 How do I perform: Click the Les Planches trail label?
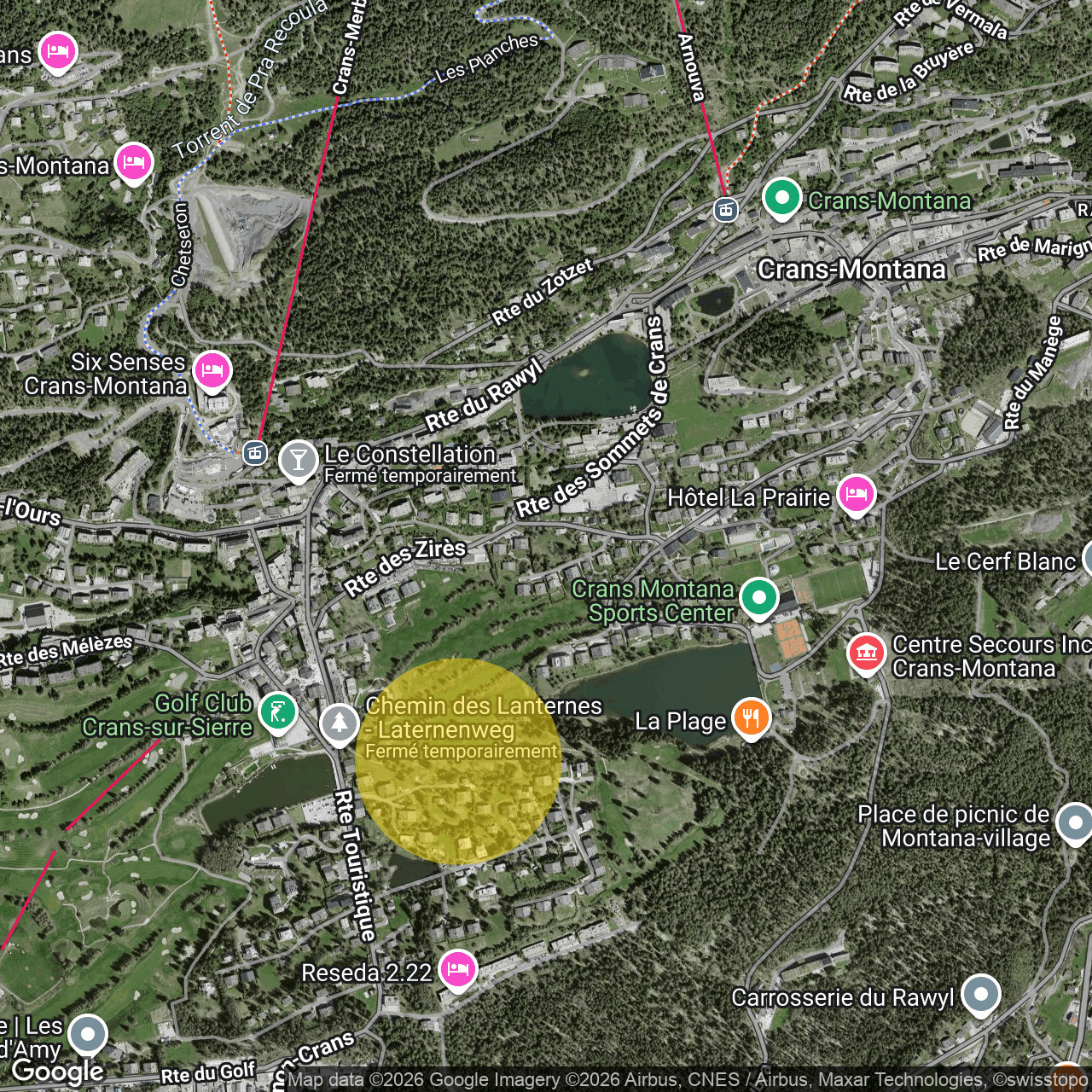tap(487, 57)
